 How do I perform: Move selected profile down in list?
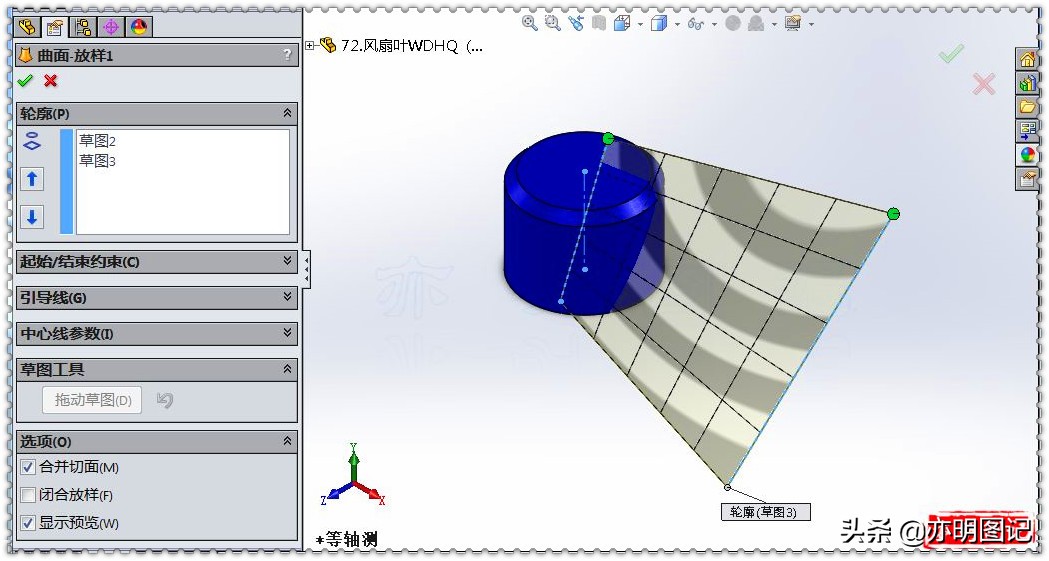coord(32,217)
